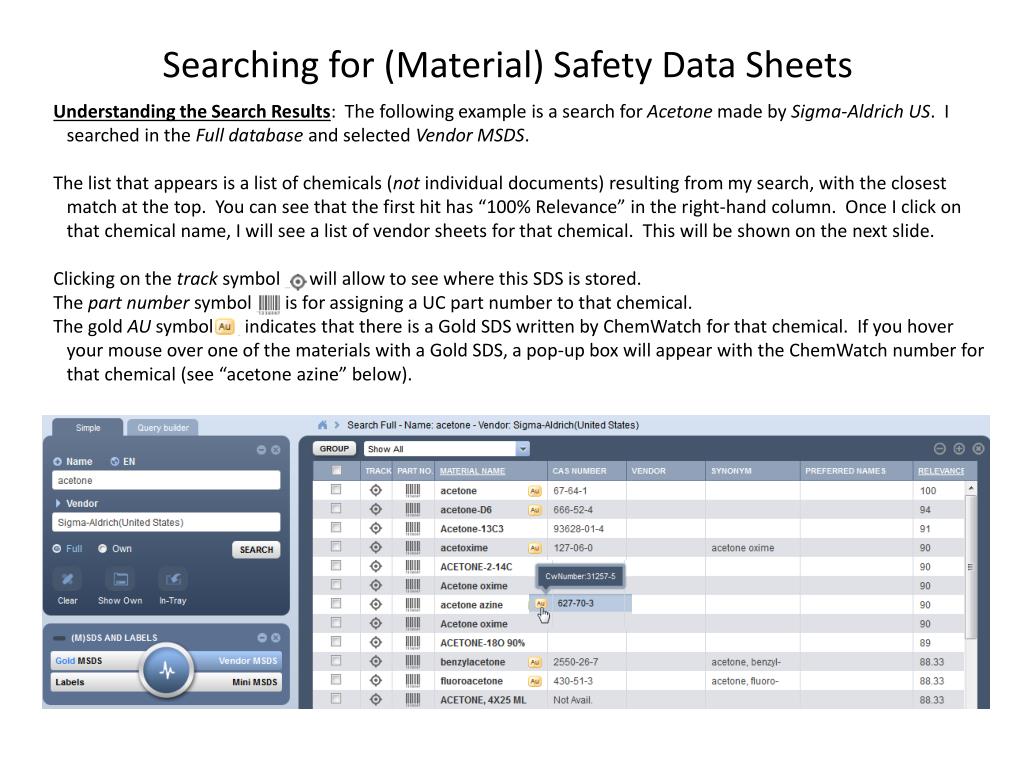Assign part number to acetone via barcode icon
This screenshot has width=1024, height=768.
coord(413,491)
